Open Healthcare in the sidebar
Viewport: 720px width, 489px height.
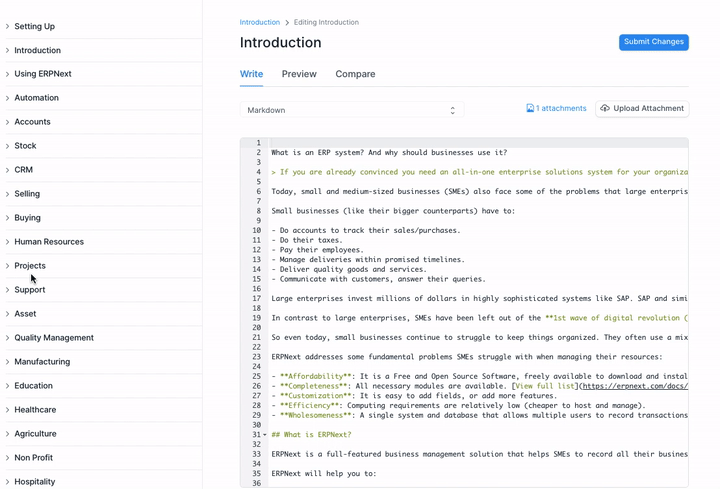[35, 410]
